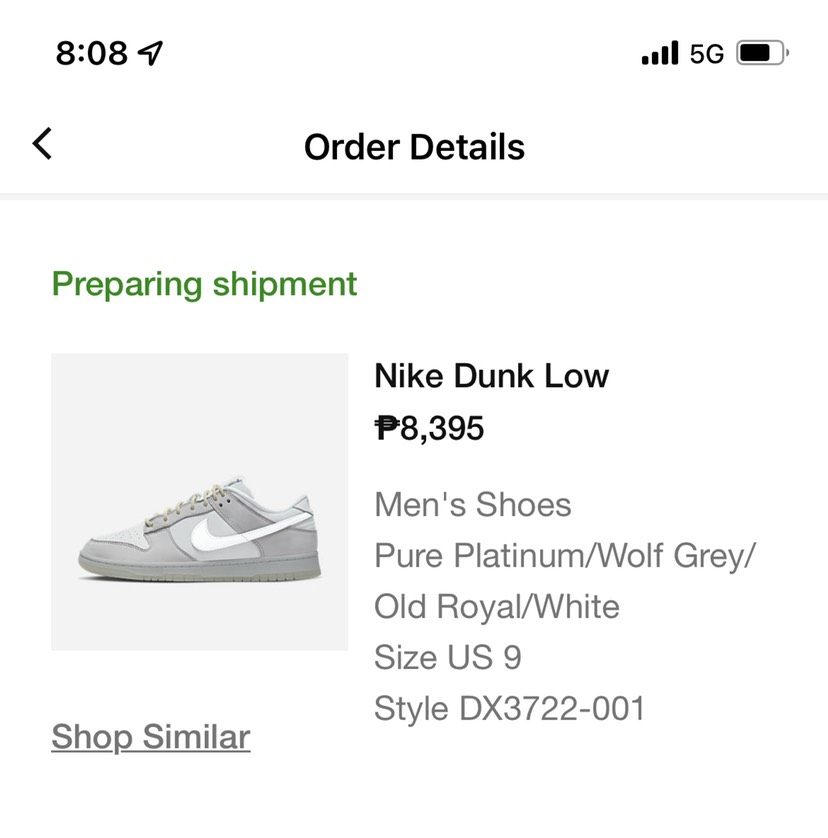Tap the back arrow in header
Image resolution: width=828 pixels, height=838 pixels.
[x=42, y=145]
